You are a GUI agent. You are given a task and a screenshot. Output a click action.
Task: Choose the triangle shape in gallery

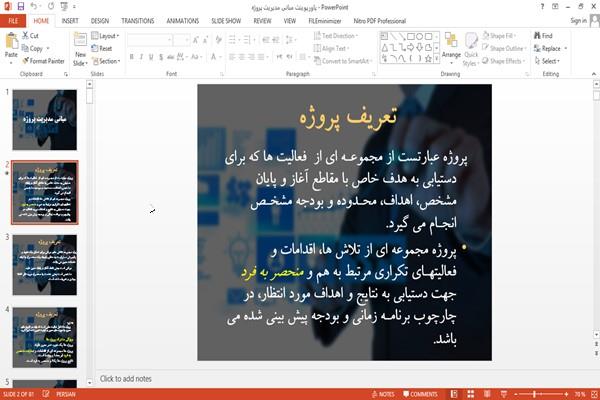[x=384, y=47]
